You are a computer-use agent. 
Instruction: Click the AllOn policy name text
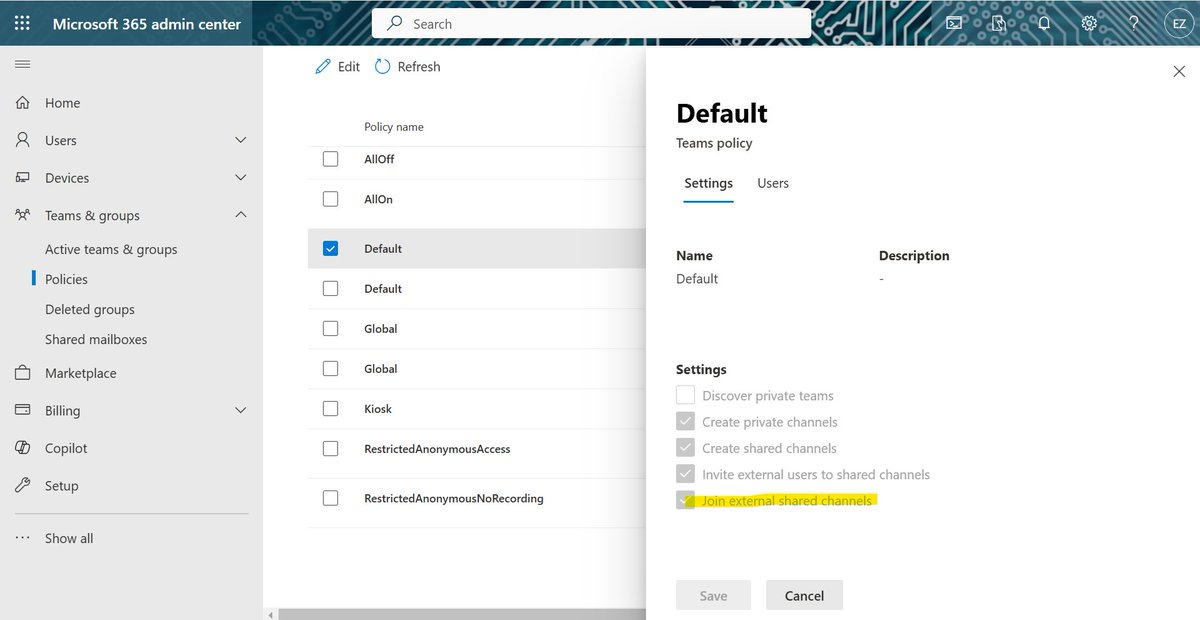378,199
